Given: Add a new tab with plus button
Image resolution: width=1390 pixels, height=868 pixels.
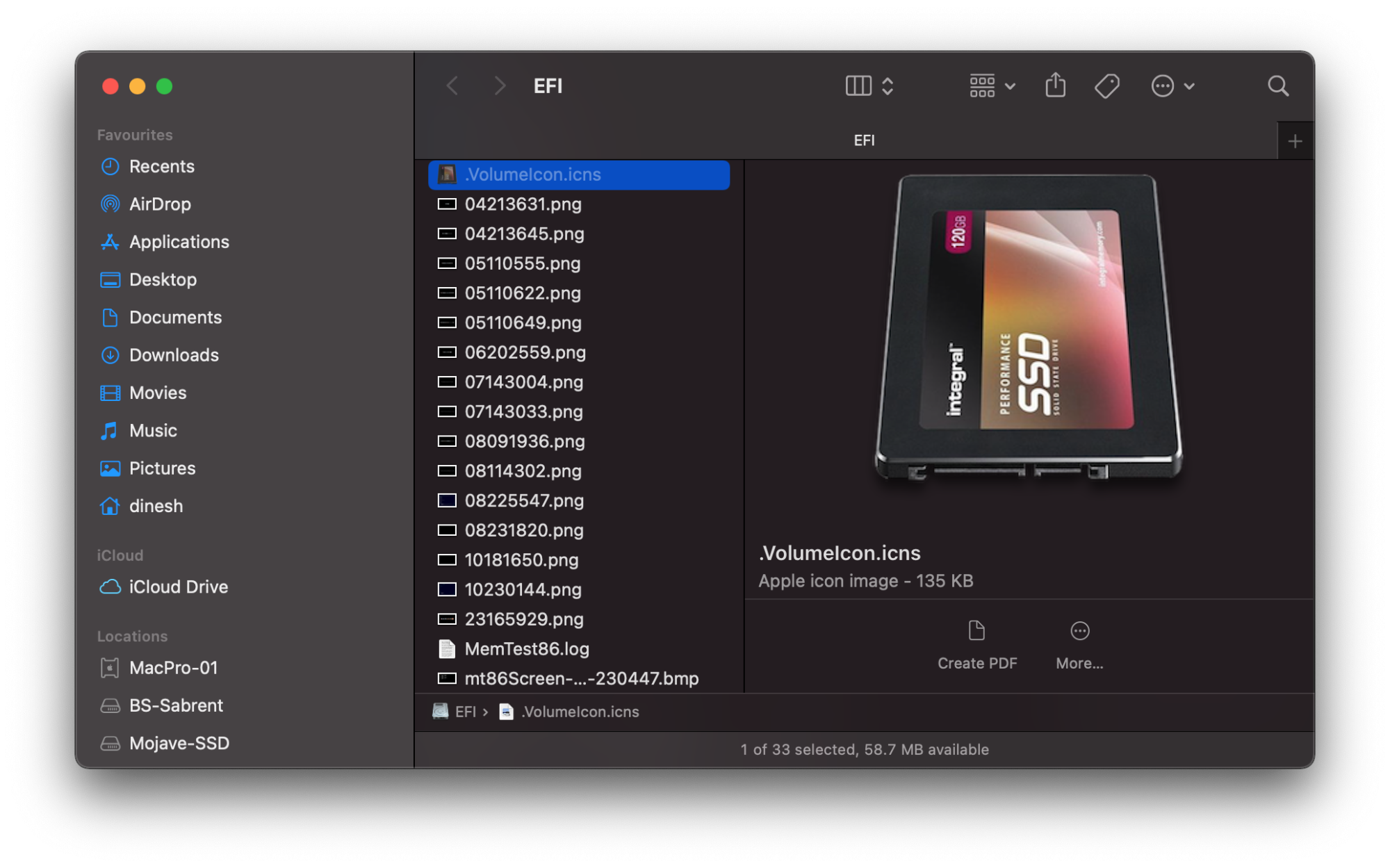Looking at the screenshot, I should [1295, 141].
